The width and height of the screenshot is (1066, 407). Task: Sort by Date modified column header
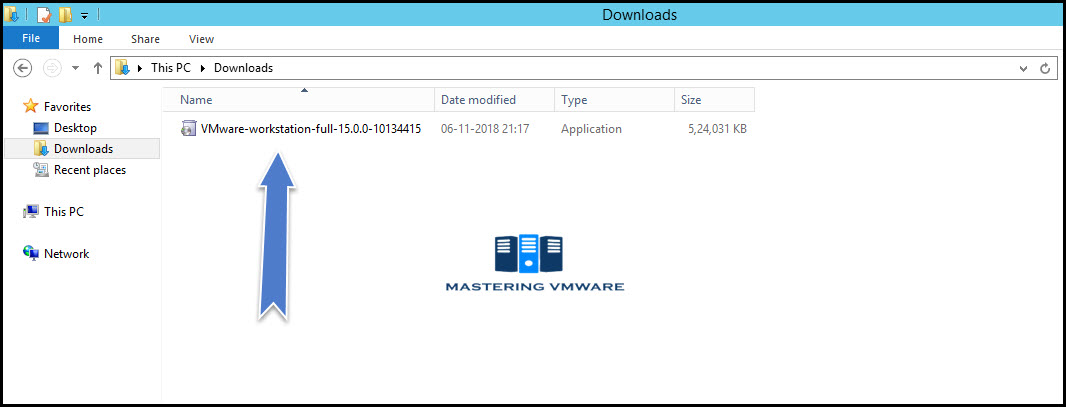[x=495, y=99]
